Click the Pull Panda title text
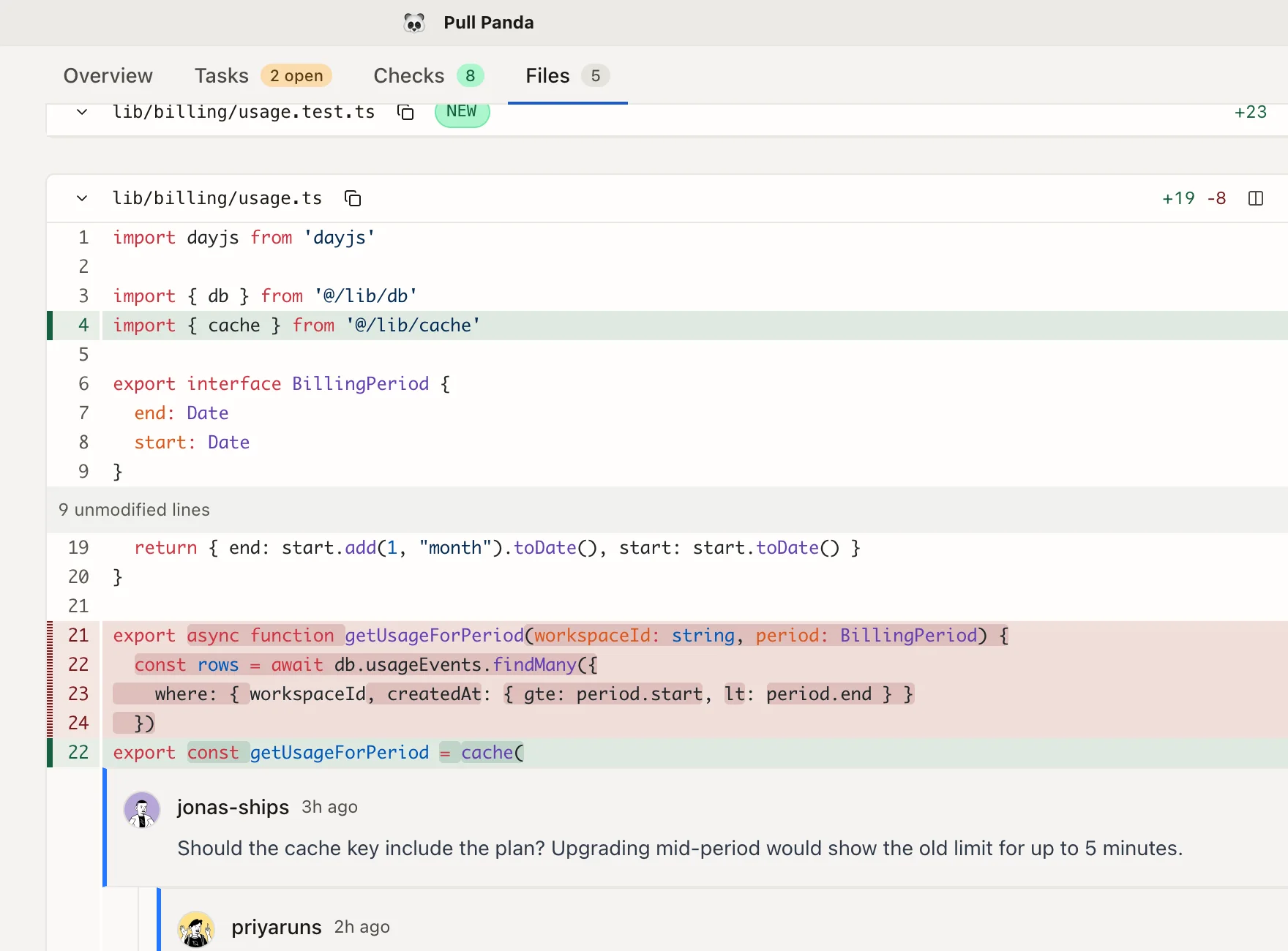1288x951 pixels. pyautogui.click(x=489, y=23)
